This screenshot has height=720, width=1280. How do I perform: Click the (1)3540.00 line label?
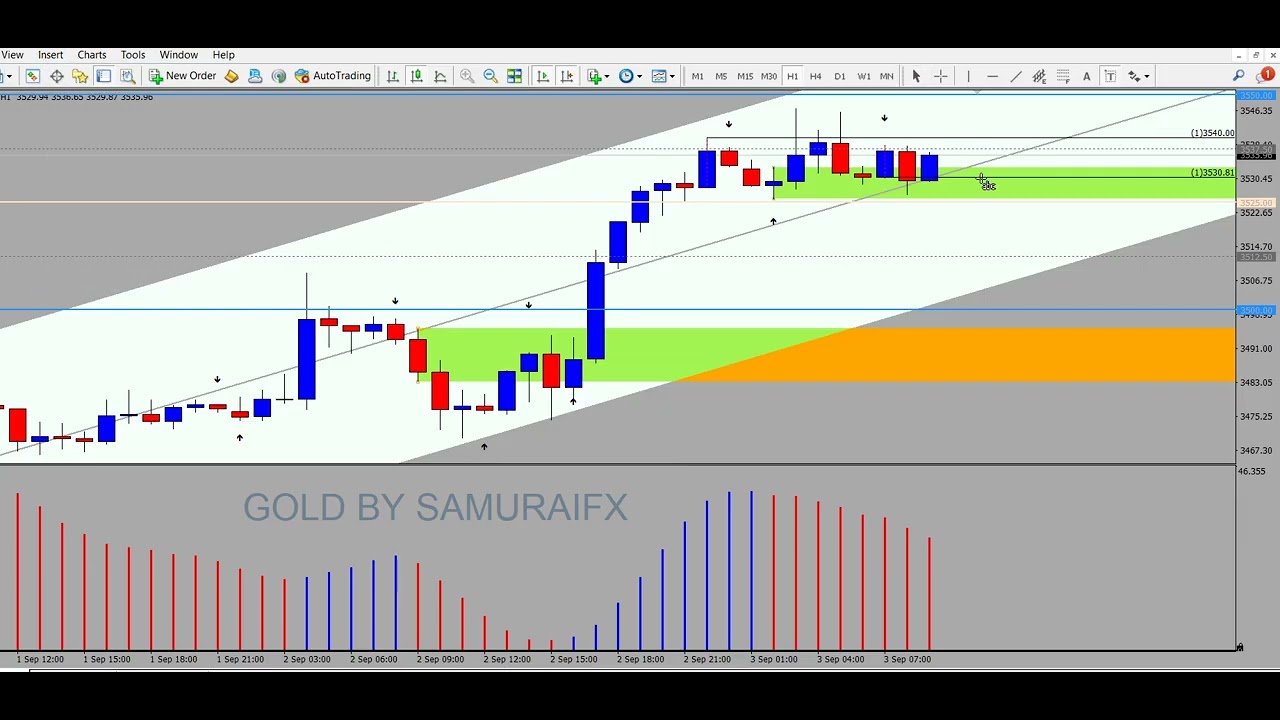coord(1212,133)
